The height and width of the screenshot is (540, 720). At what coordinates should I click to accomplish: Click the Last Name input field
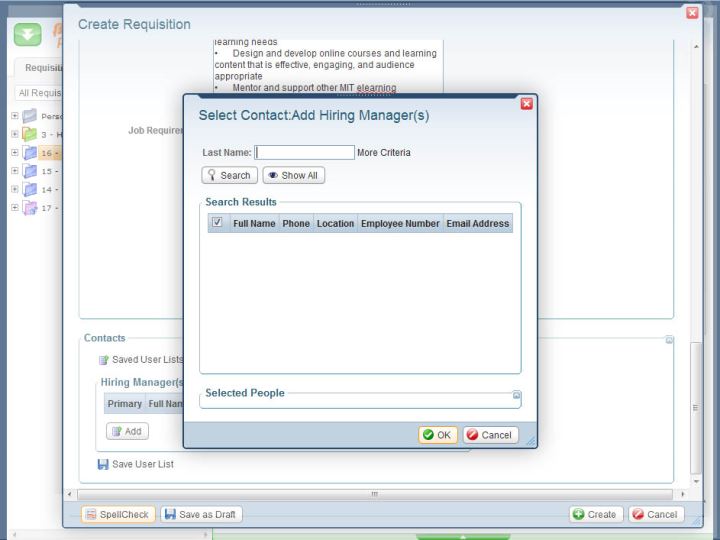304,153
